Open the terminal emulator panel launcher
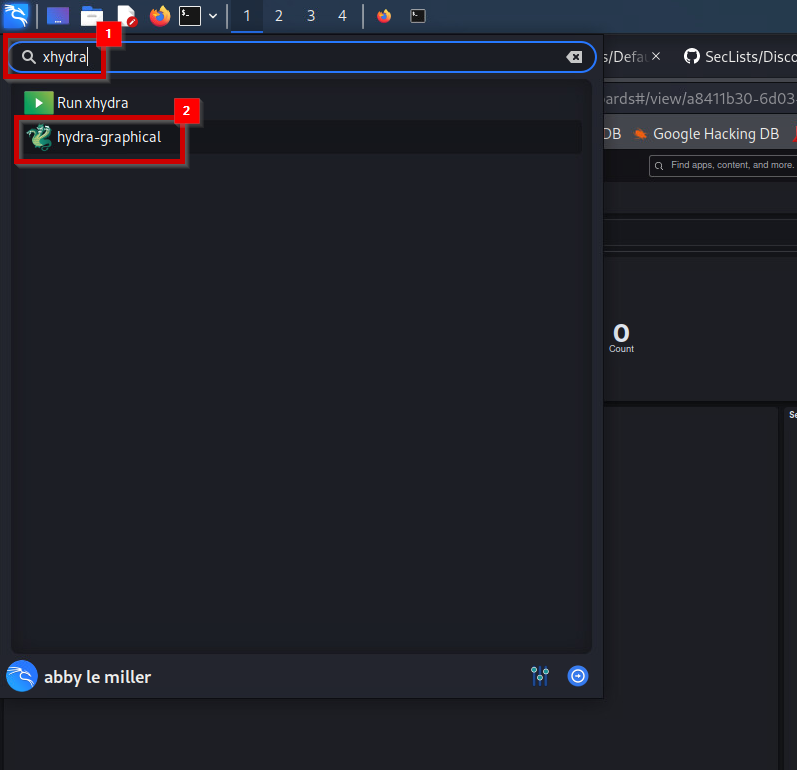Image resolution: width=797 pixels, height=770 pixels. coord(190,16)
